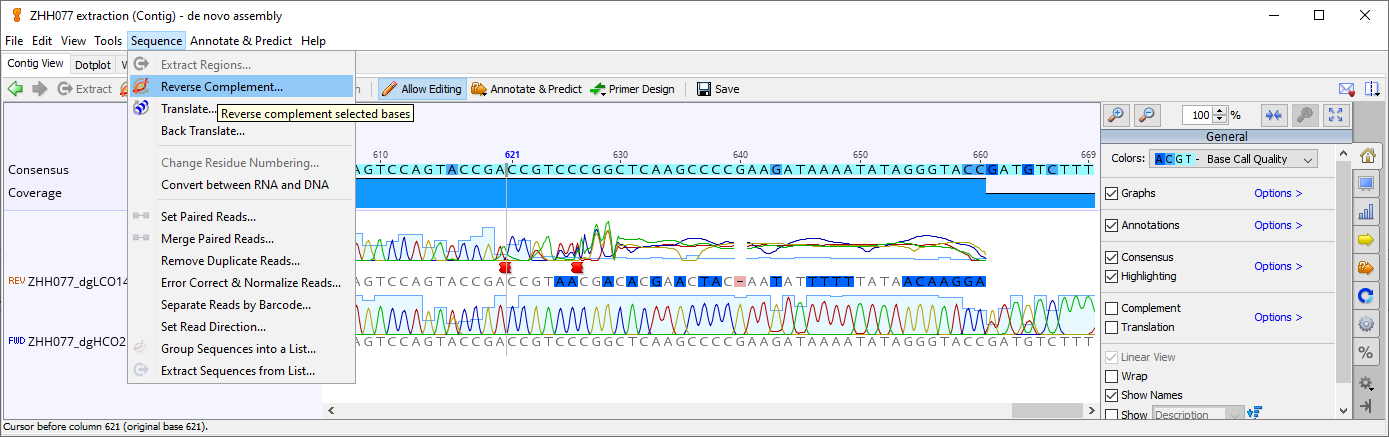
Task: Click the Save disk icon
Action: pyautogui.click(x=704, y=89)
